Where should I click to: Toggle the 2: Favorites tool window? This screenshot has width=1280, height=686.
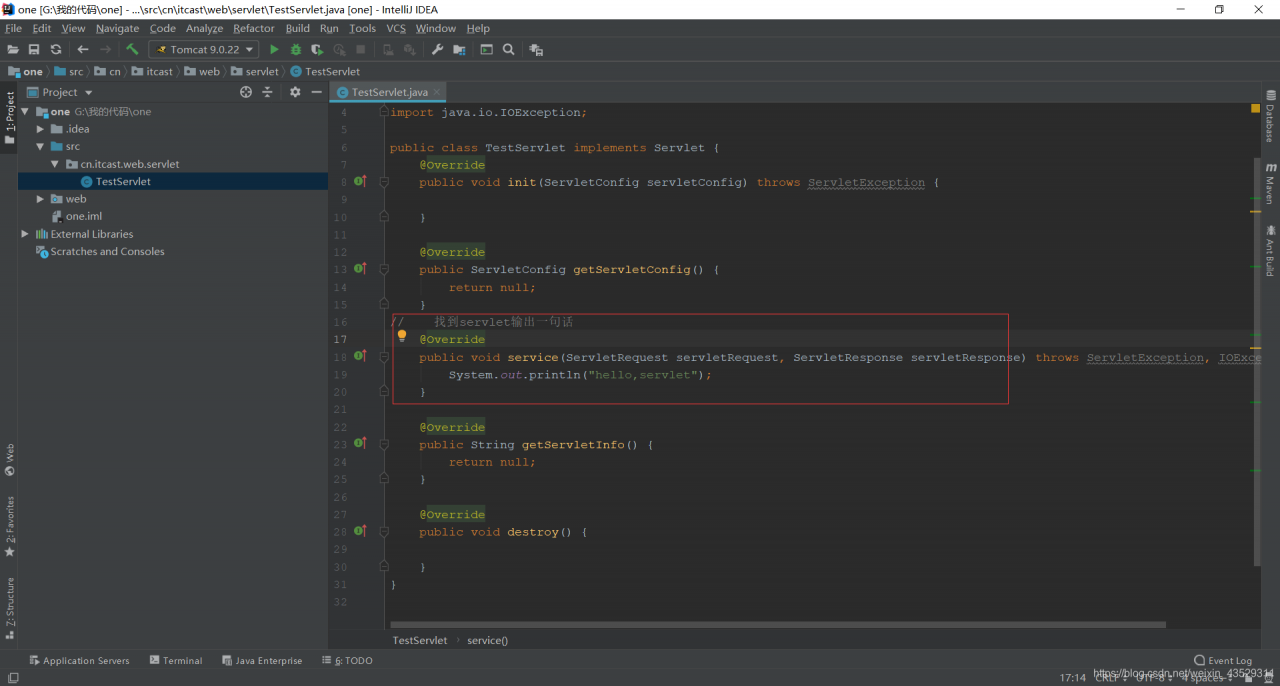pos(10,526)
